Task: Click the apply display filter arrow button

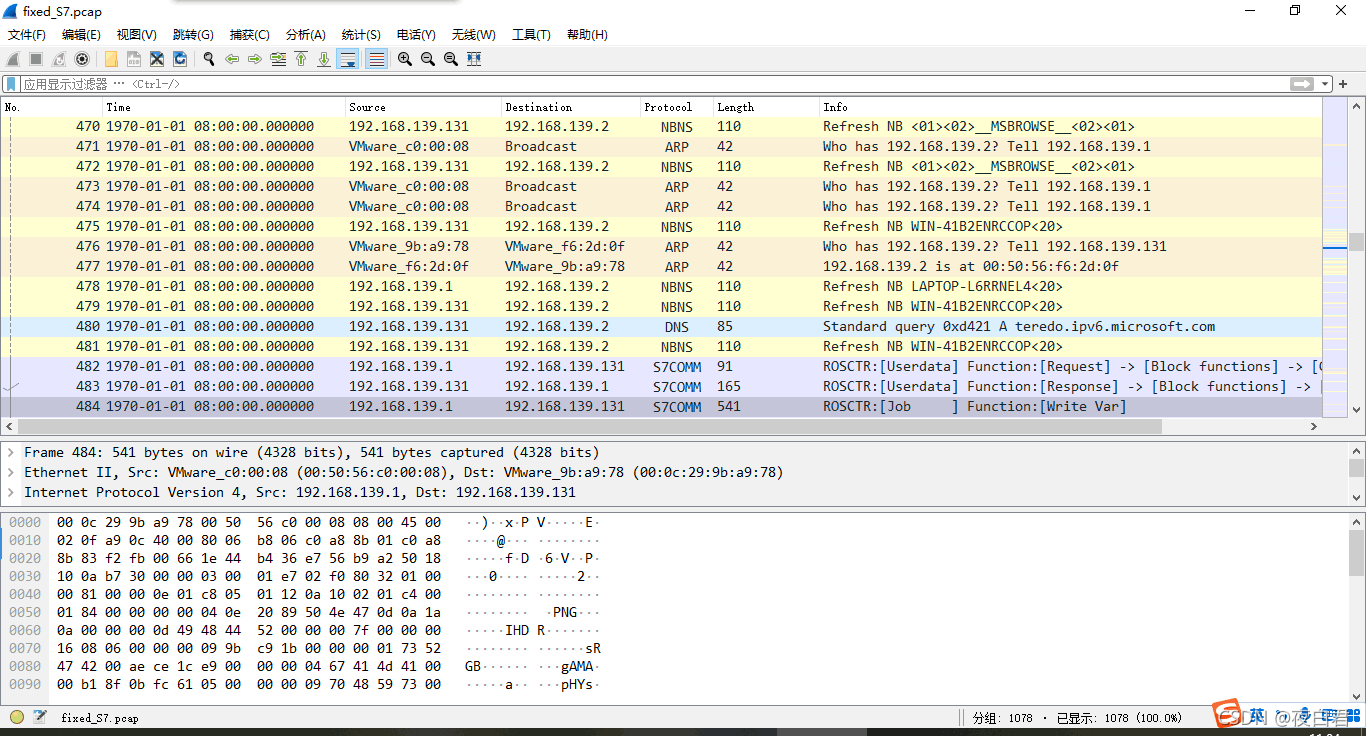Action: point(1301,84)
